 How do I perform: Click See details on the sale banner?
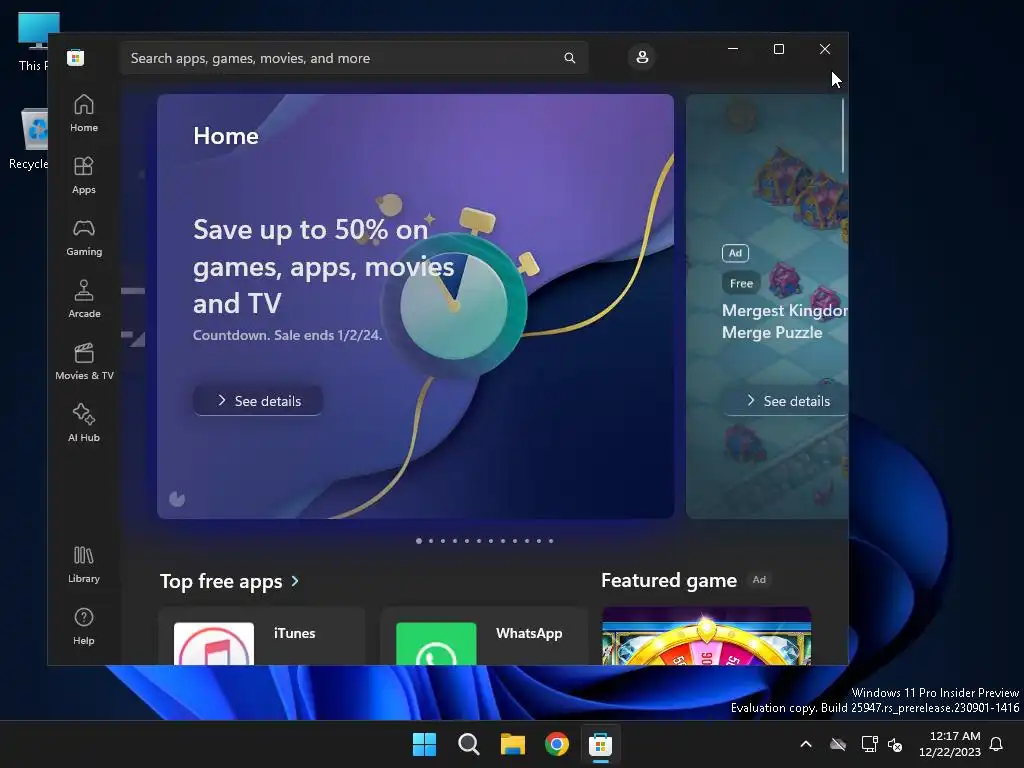pyautogui.click(x=258, y=400)
